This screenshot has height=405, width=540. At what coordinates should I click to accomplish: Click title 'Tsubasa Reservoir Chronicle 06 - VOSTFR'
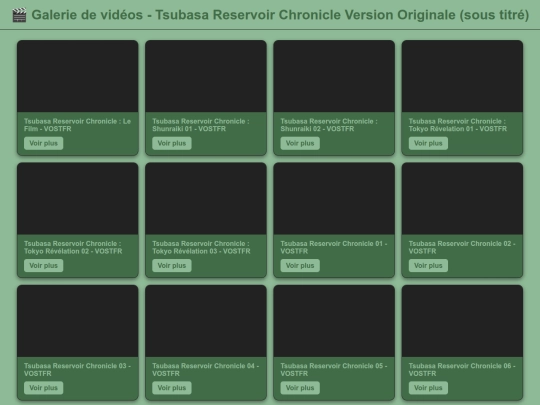[x=462, y=370]
